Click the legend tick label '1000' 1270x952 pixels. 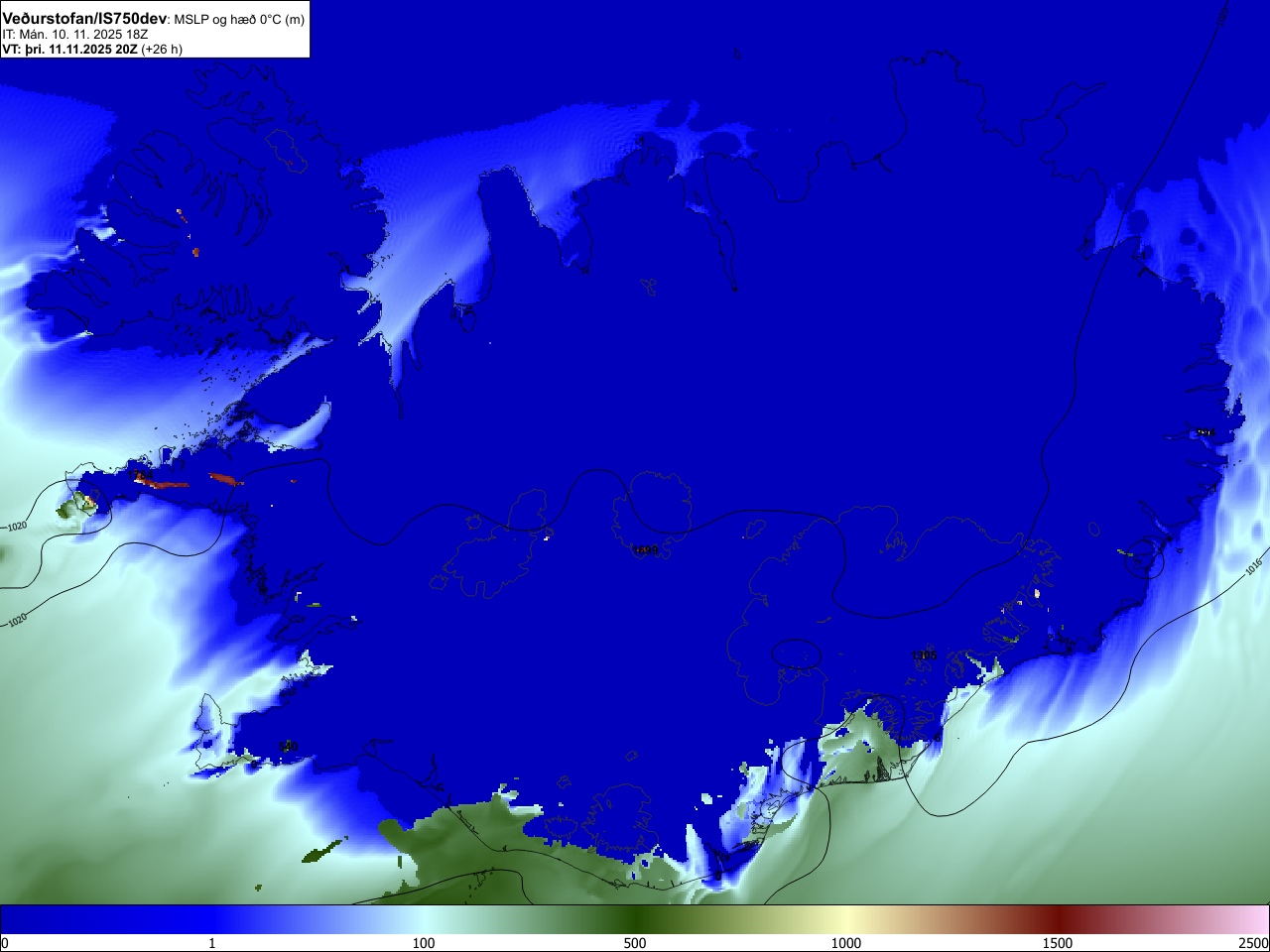(846, 943)
